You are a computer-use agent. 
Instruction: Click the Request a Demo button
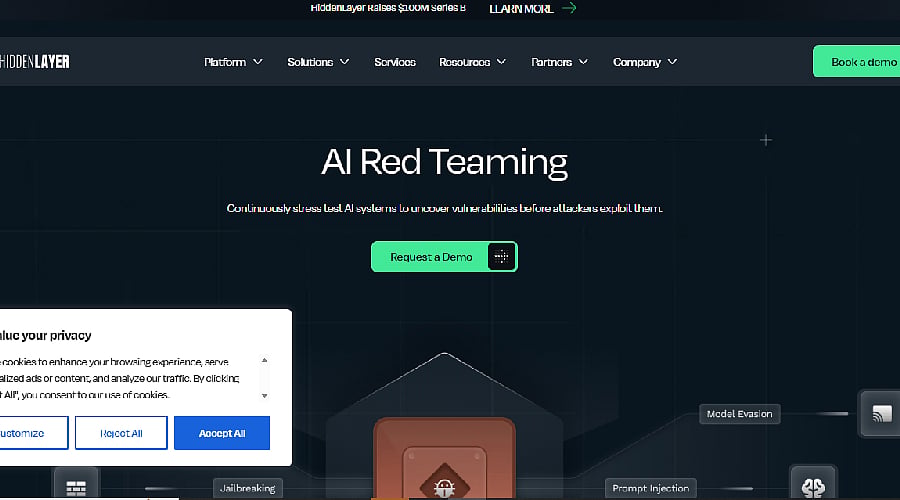click(444, 257)
